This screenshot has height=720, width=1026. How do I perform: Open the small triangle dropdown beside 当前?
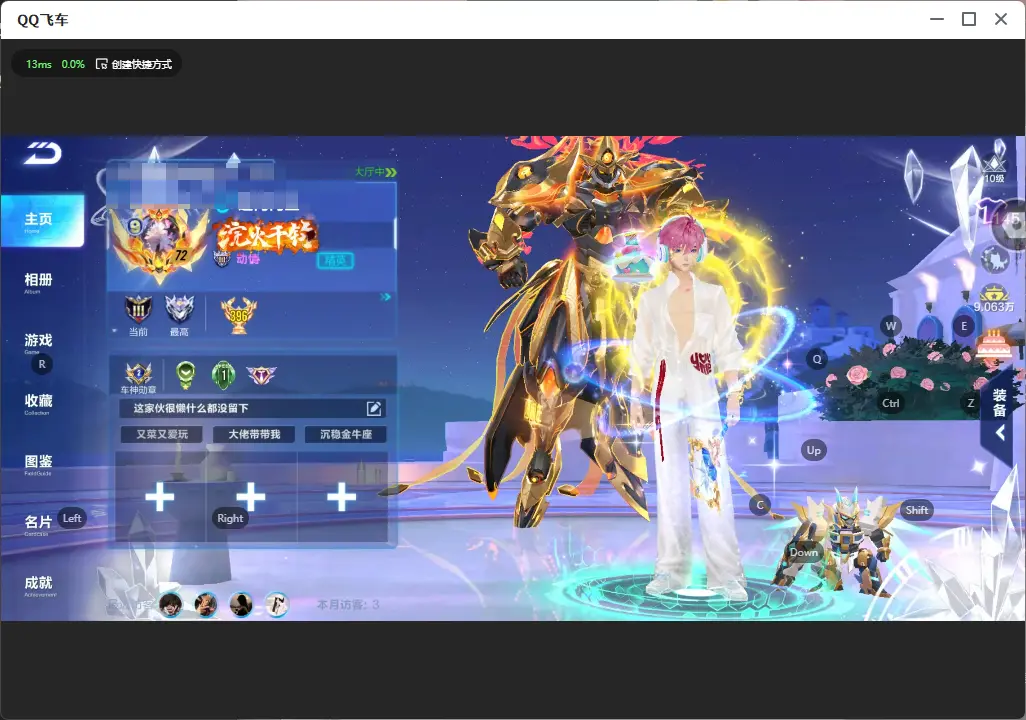[x=115, y=331]
